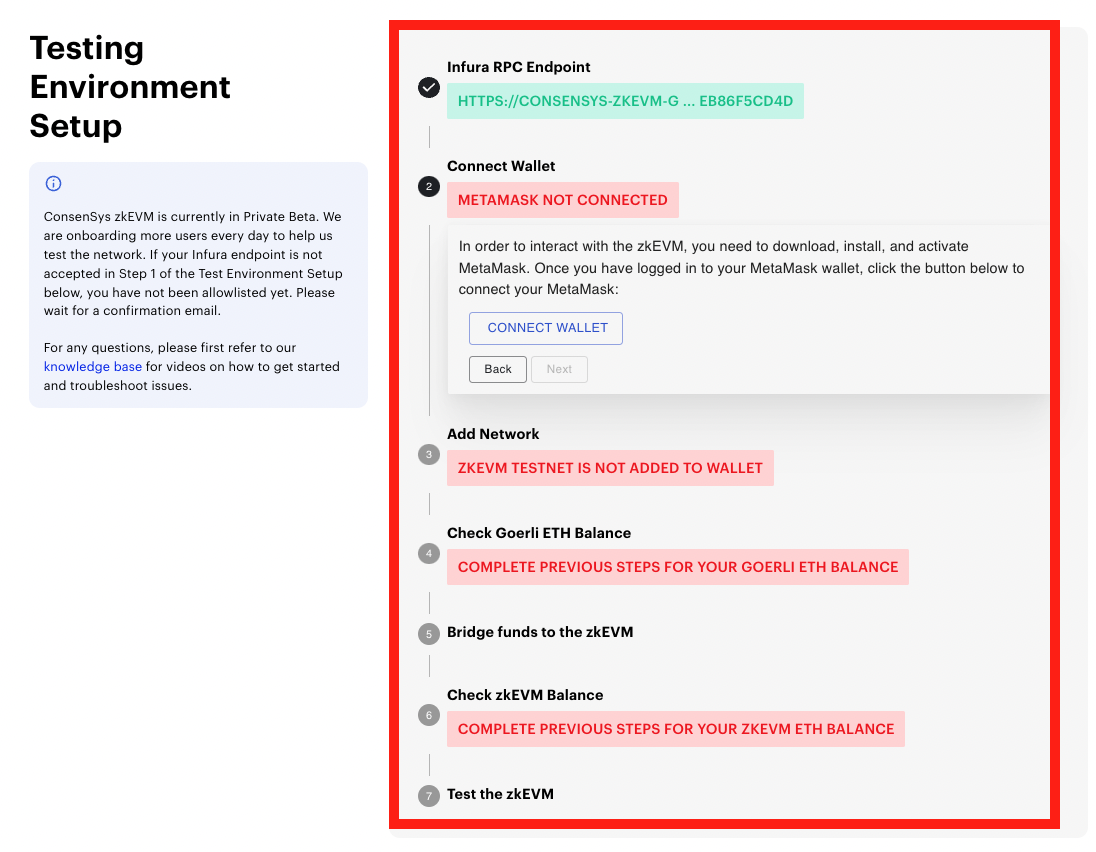Click the disabled Next button
This screenshot has width=1096, height=852.
click(559, 369)
